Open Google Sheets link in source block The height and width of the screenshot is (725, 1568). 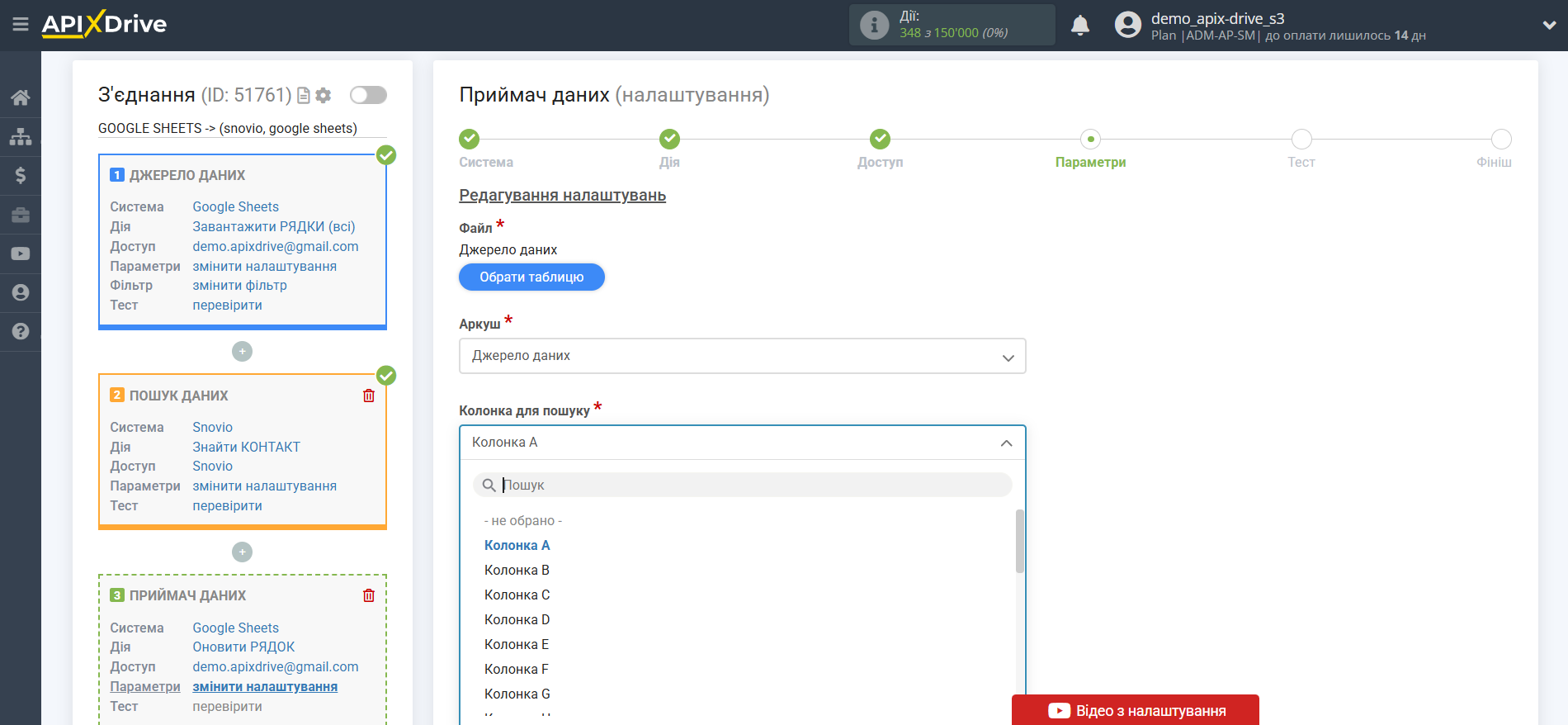point(235,207)
